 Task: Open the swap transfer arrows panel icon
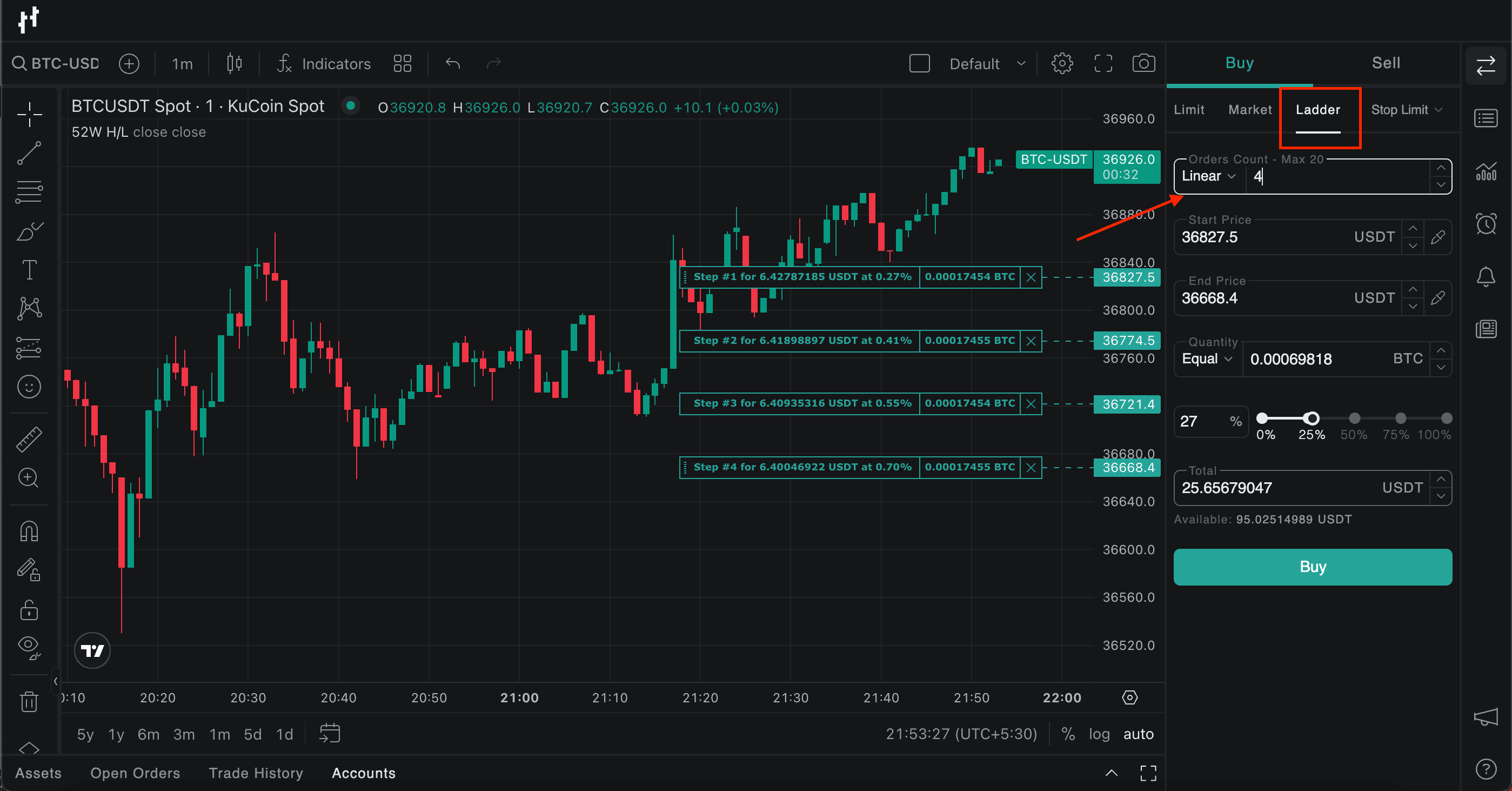[x=1486, y=66]
